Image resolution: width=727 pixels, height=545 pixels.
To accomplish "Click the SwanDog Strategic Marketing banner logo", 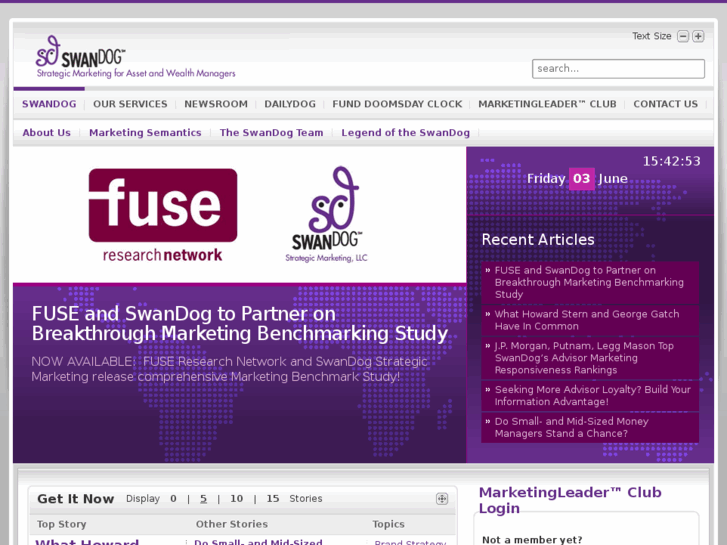I will (x=327, y=215).
